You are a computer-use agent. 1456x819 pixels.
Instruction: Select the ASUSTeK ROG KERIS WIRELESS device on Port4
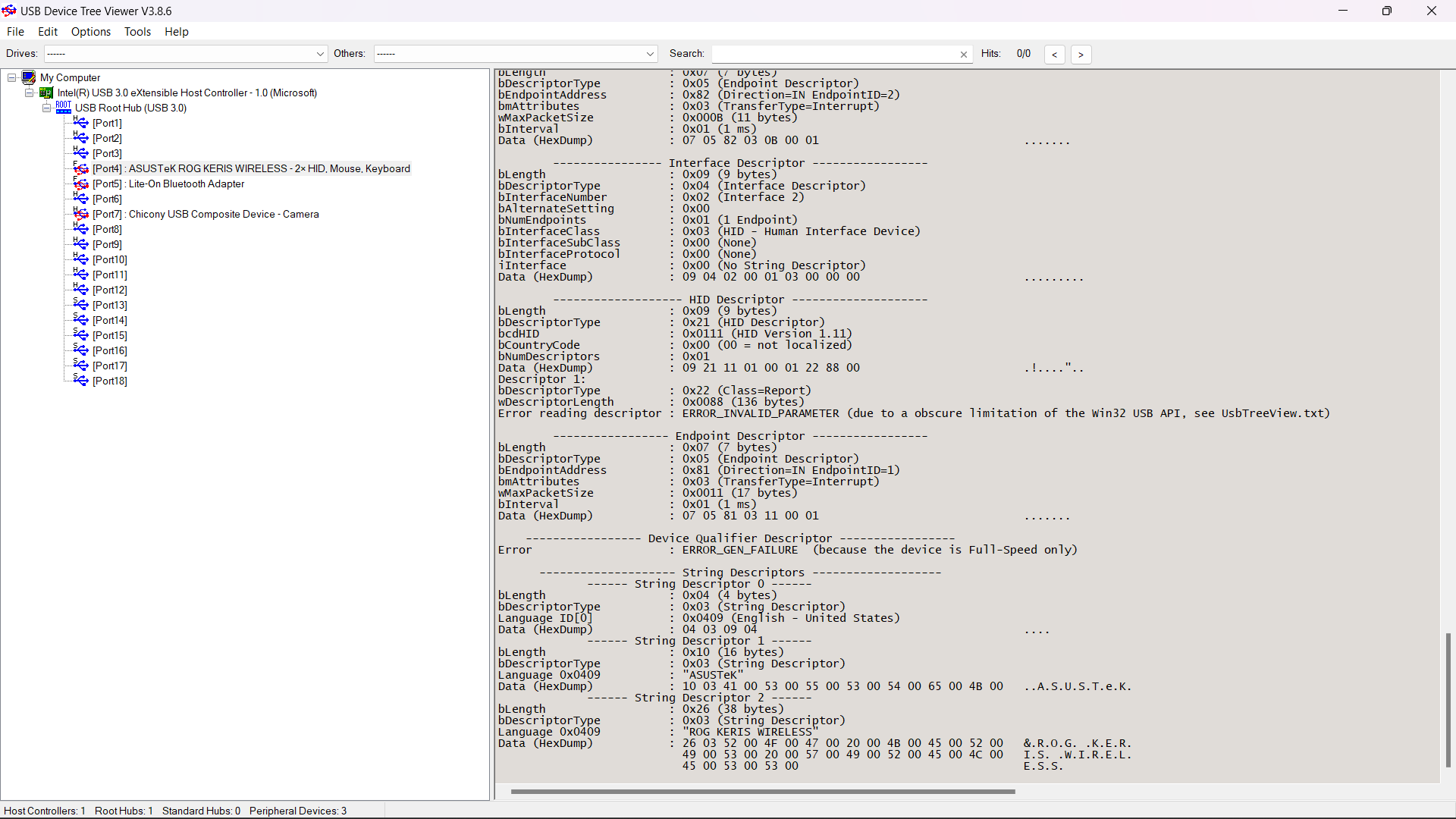(x=250, y=168)
